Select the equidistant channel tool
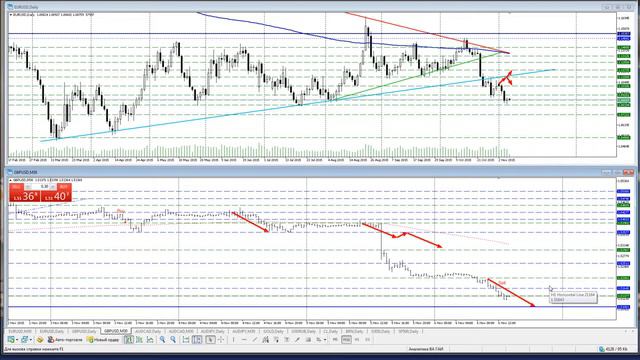The image size is (640, 360). click(265, 340)
